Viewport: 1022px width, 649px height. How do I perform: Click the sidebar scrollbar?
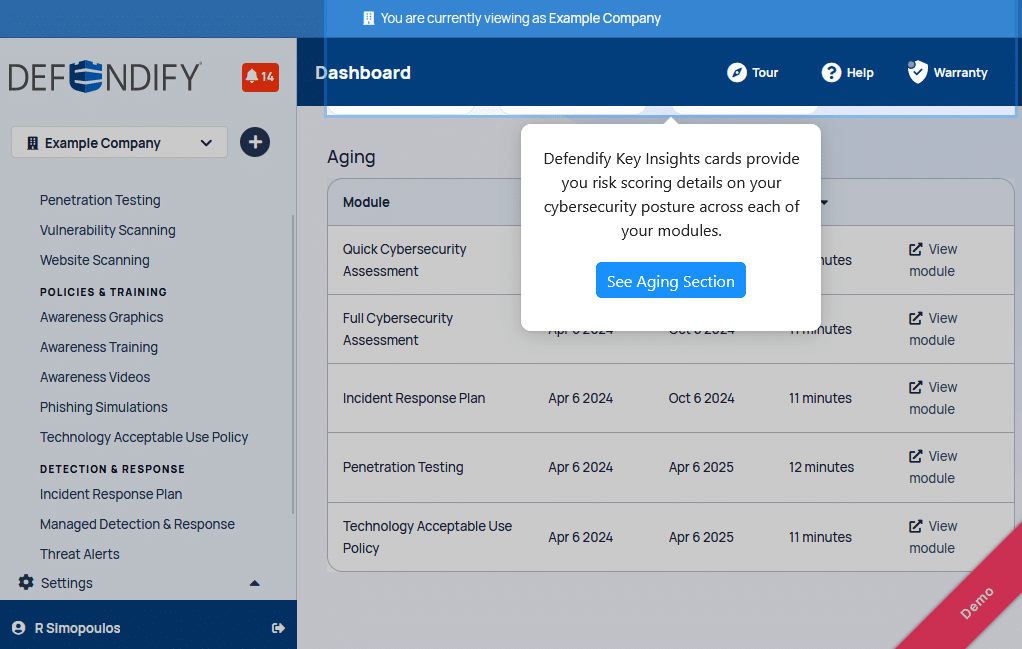[293, 365]
